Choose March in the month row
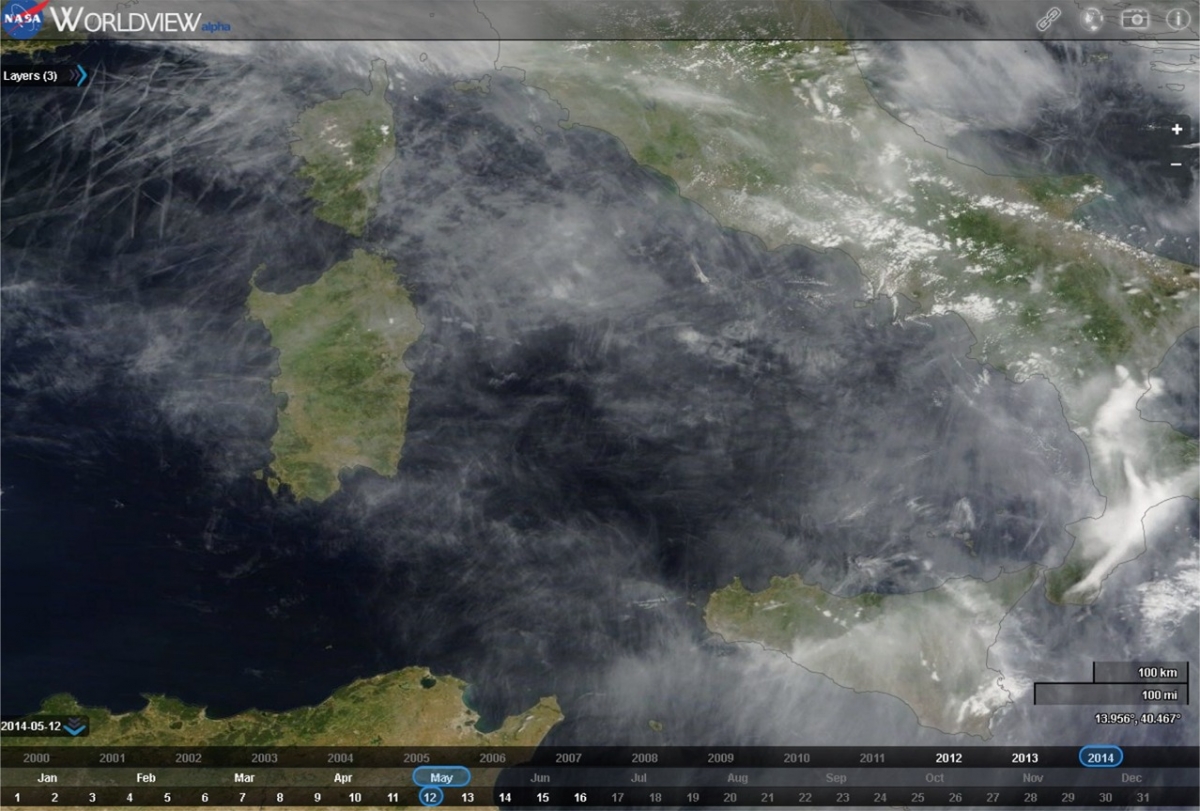 click(244, 777)
